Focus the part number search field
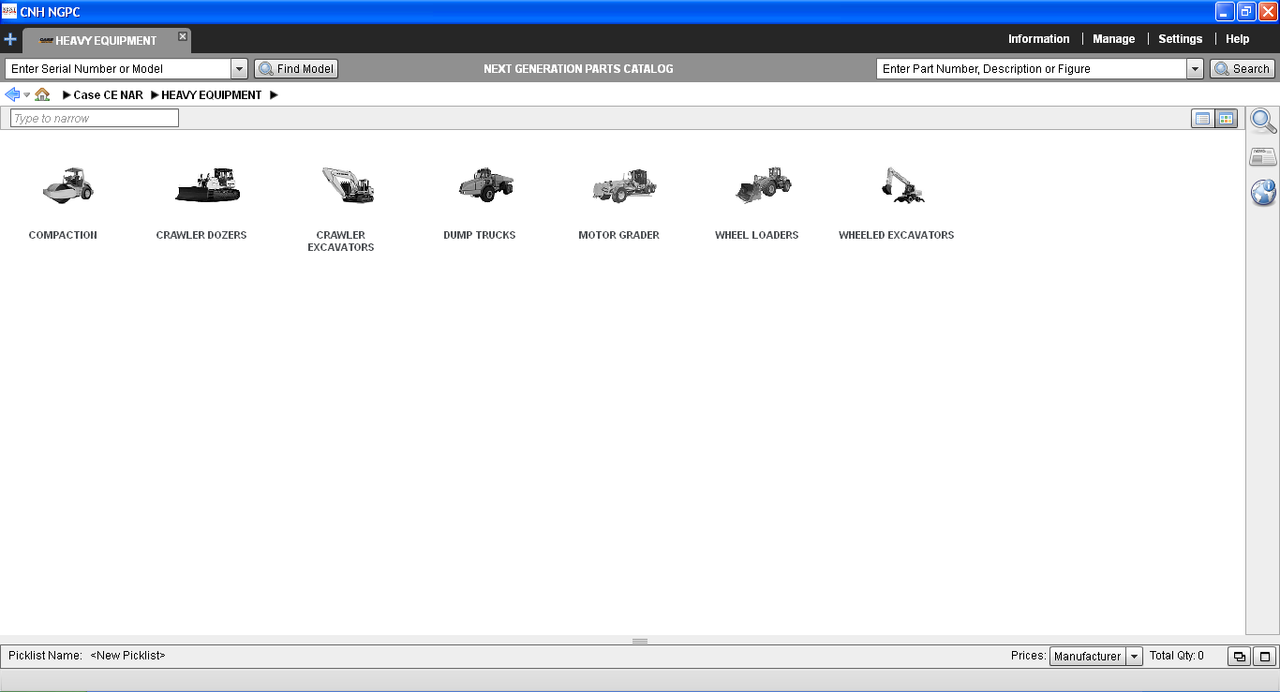This screenshot has height=692, width=1280. pos(1032,69)
